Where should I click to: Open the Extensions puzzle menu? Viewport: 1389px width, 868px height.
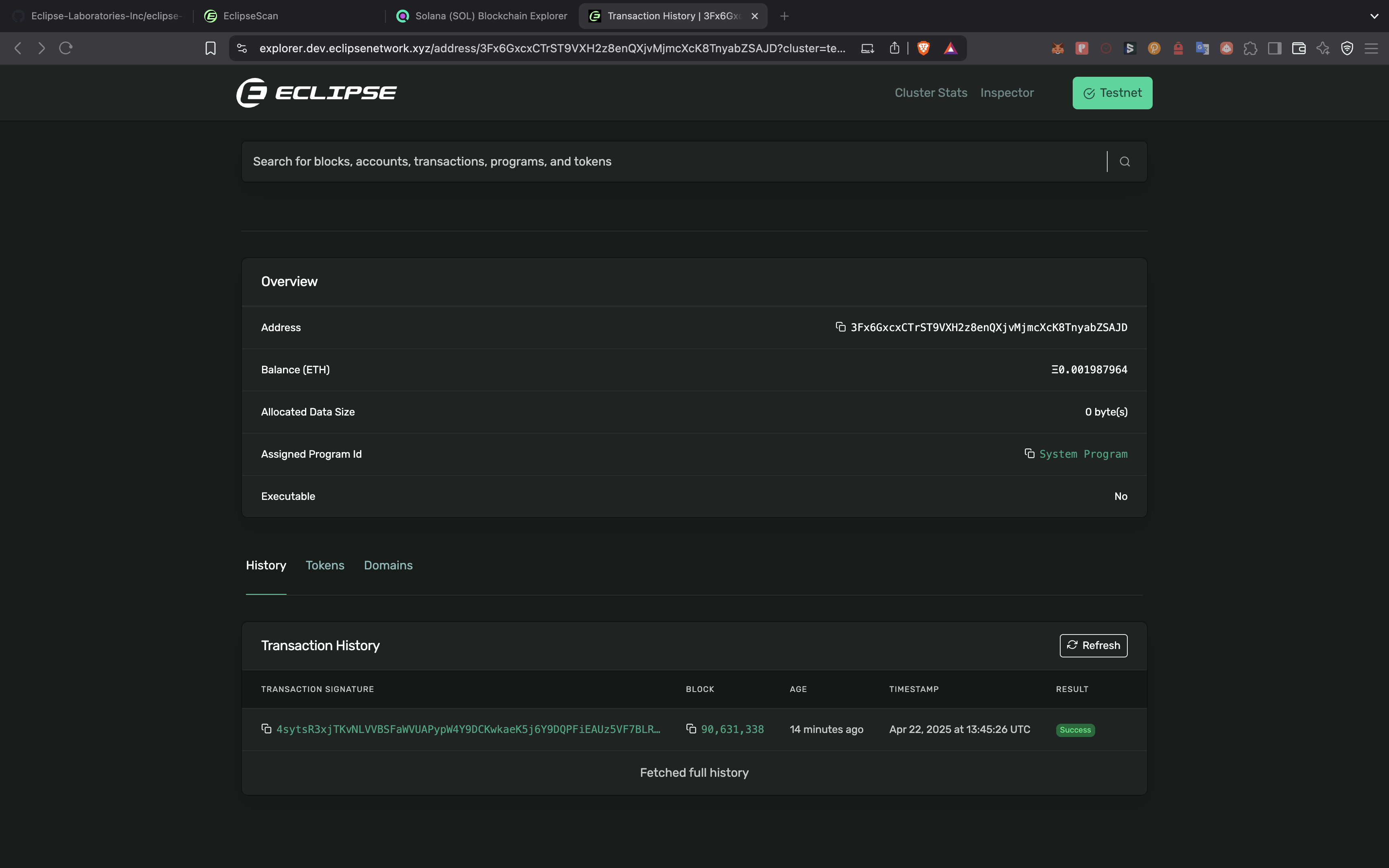[x=1251, y=48]
